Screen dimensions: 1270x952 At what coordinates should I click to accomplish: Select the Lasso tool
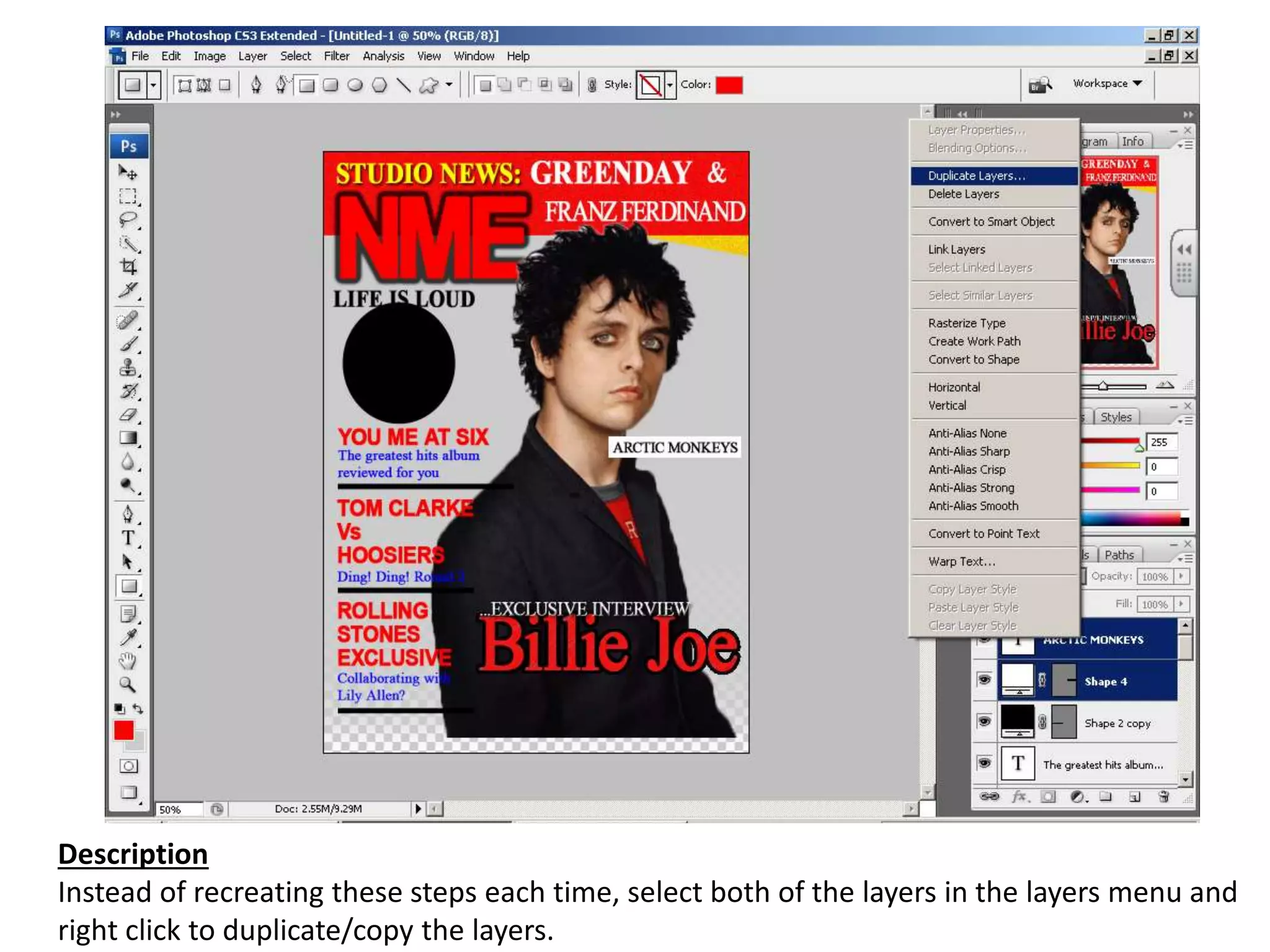(128, 219)
